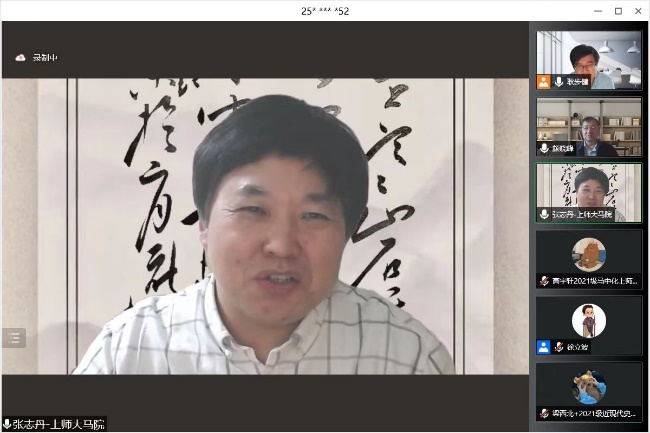Click the microphone icon on calligraphy-background thumbnail
The image size is (650, 433).
point(545,214)
